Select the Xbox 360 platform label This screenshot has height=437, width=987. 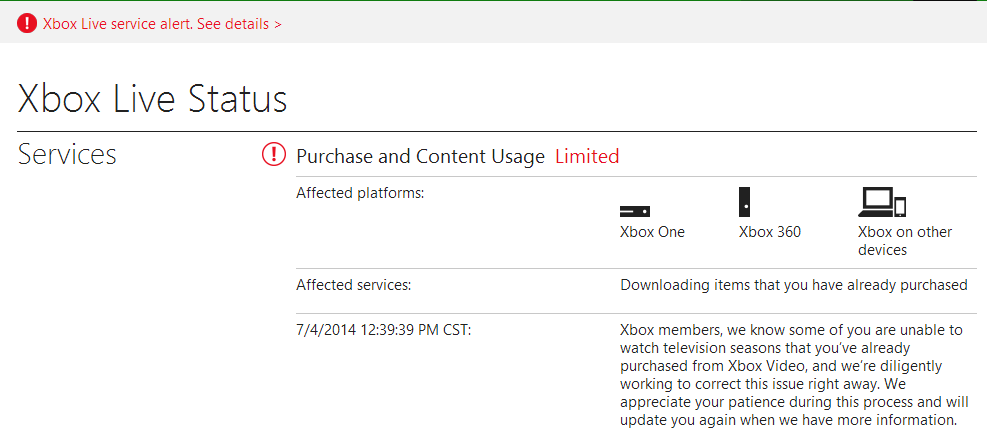click(x=769, y=232)
